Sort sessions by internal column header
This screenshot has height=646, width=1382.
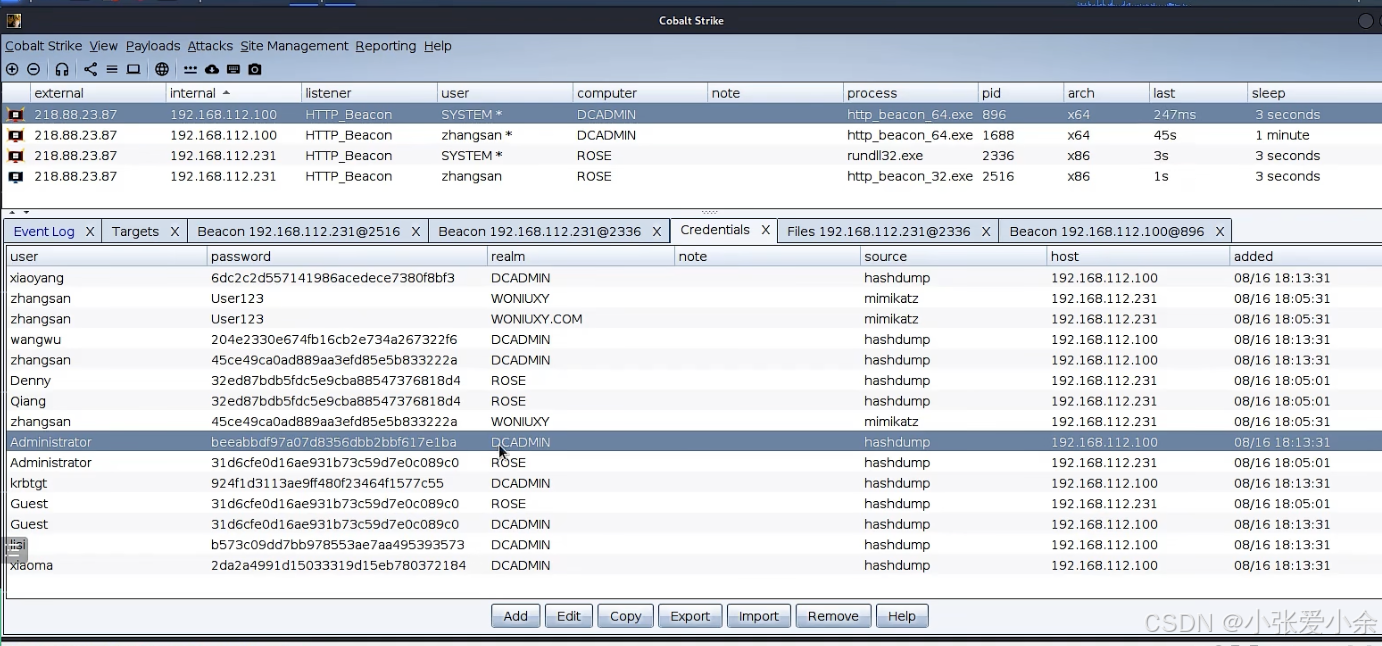(x=233, y=93)
